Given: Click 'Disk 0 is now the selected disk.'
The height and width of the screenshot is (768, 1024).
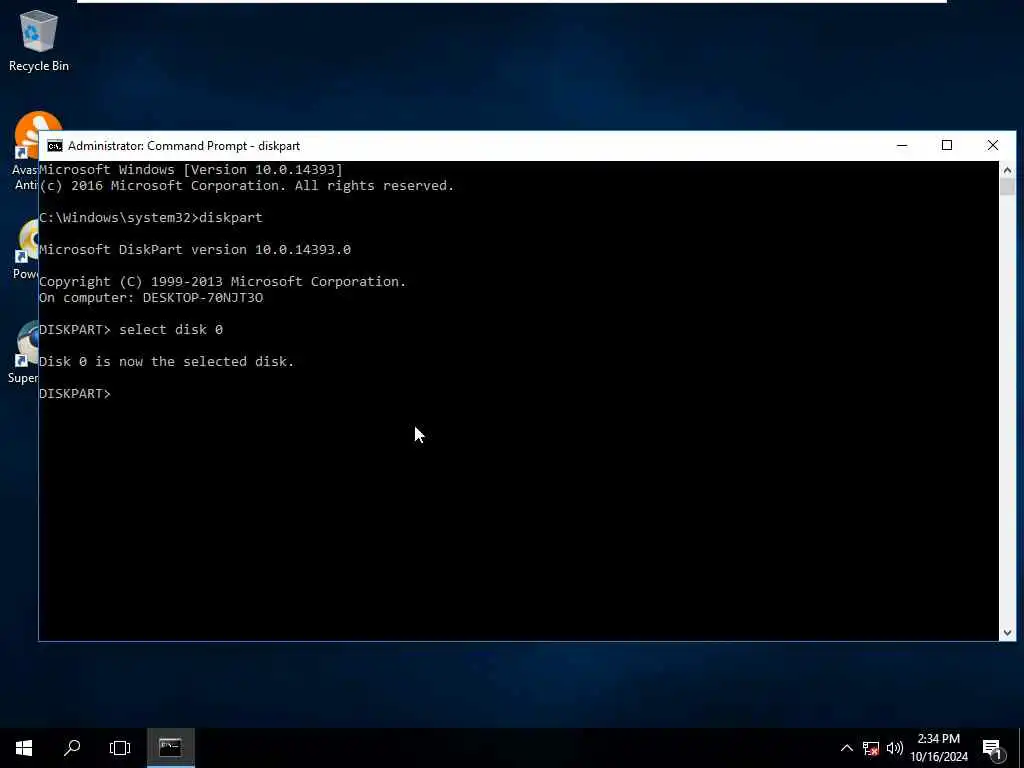Looking at the screenshot, I should (x=167, y=361).
